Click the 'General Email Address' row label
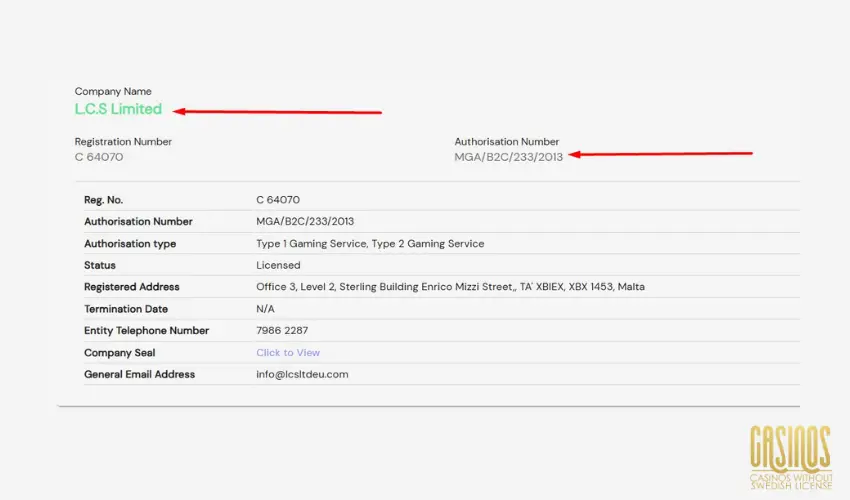 point(139,374)
